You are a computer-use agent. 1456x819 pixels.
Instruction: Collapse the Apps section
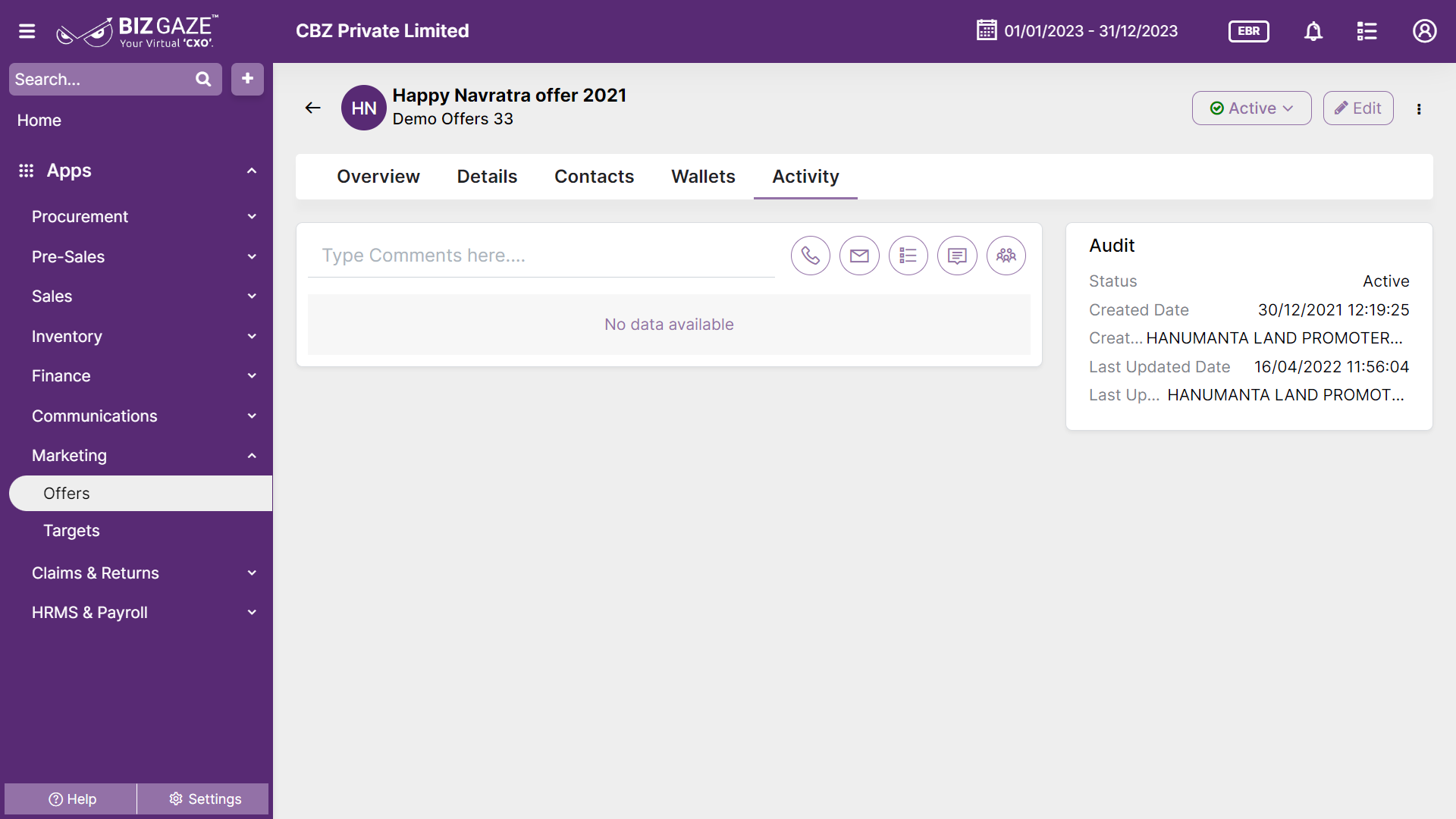(252, 171)
